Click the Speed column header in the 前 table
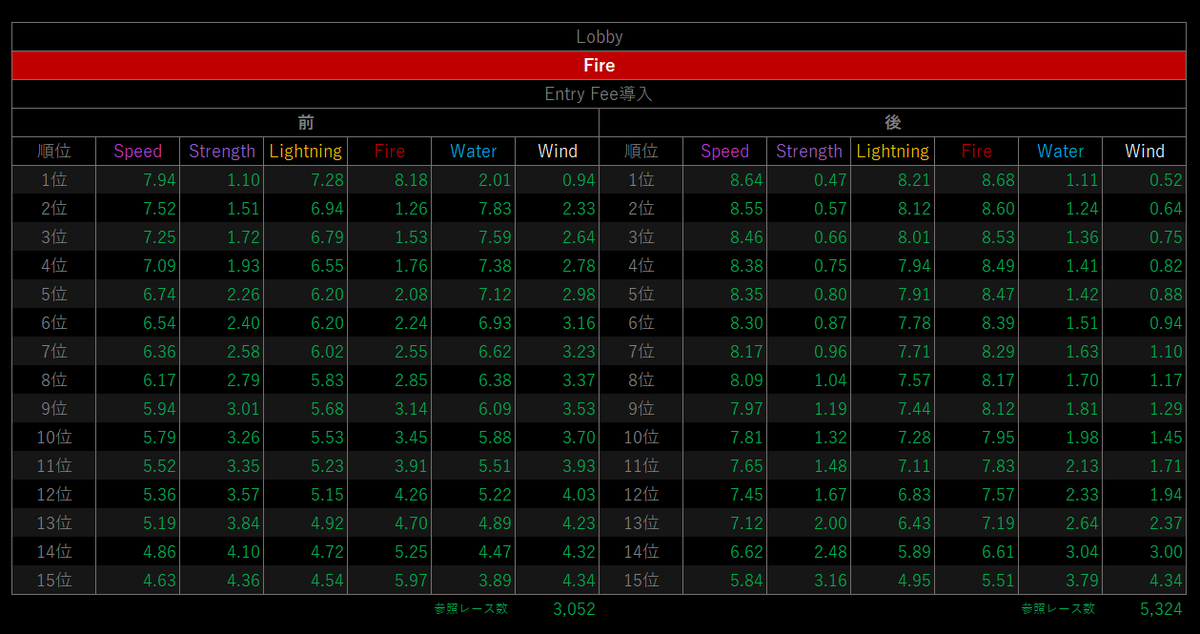Screen dimensions: 1200x634 pyautogui.click(x=138, y=151)
